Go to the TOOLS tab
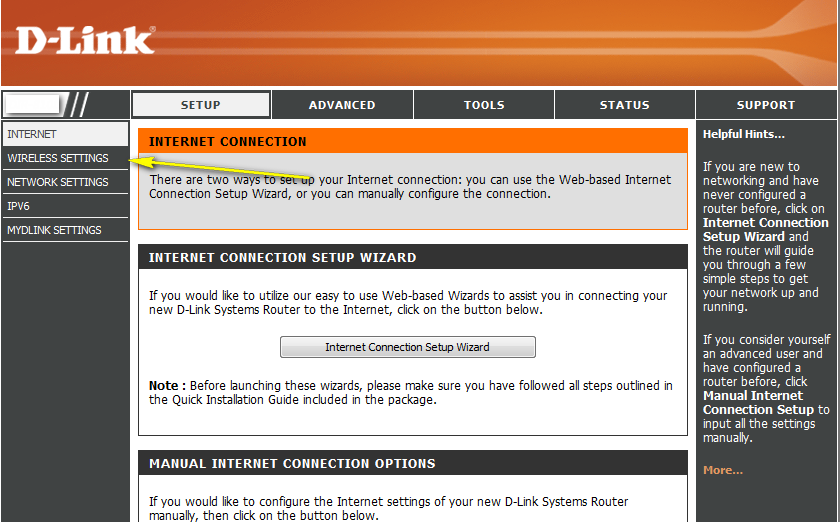This screenshot has height=522, width=840. point(484,105)
